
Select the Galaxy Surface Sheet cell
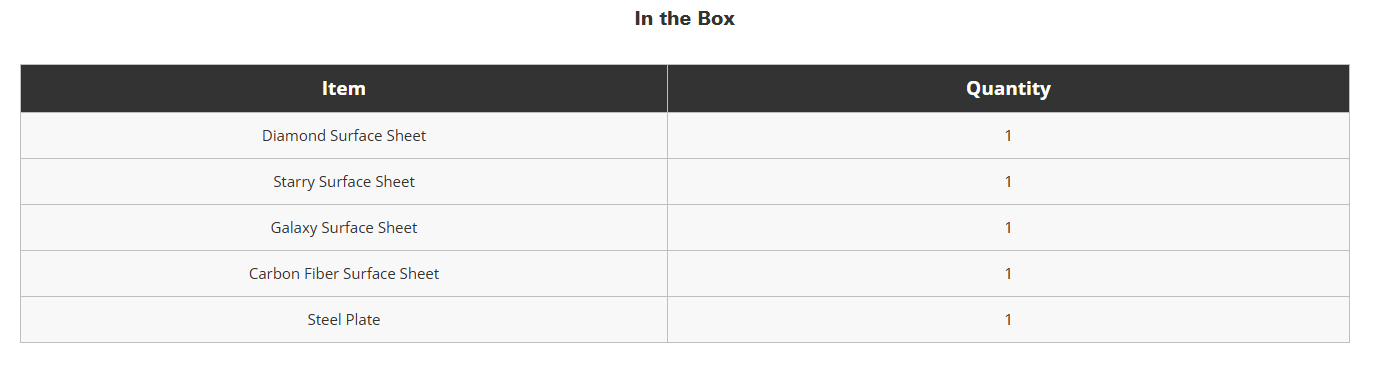click(344, 228)
